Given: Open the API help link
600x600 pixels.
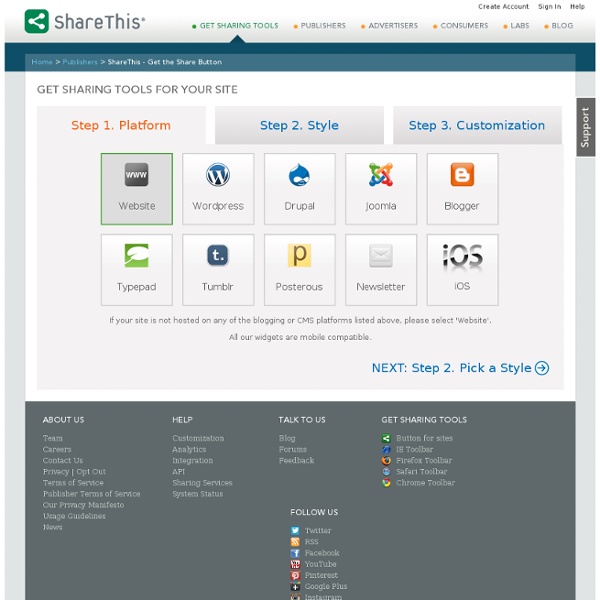Looking at the screenshot, I should click(178, 471).
